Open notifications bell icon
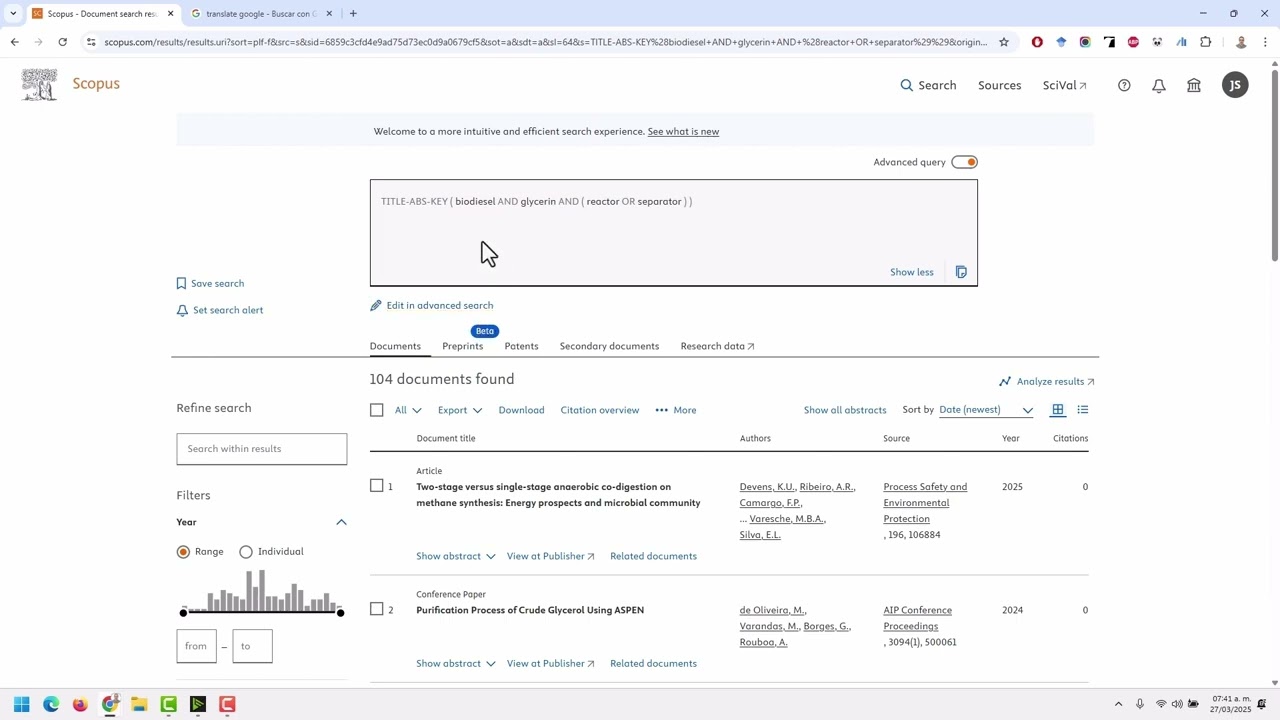Viewport: 1280px width, 720px height. coord(1159,86)
